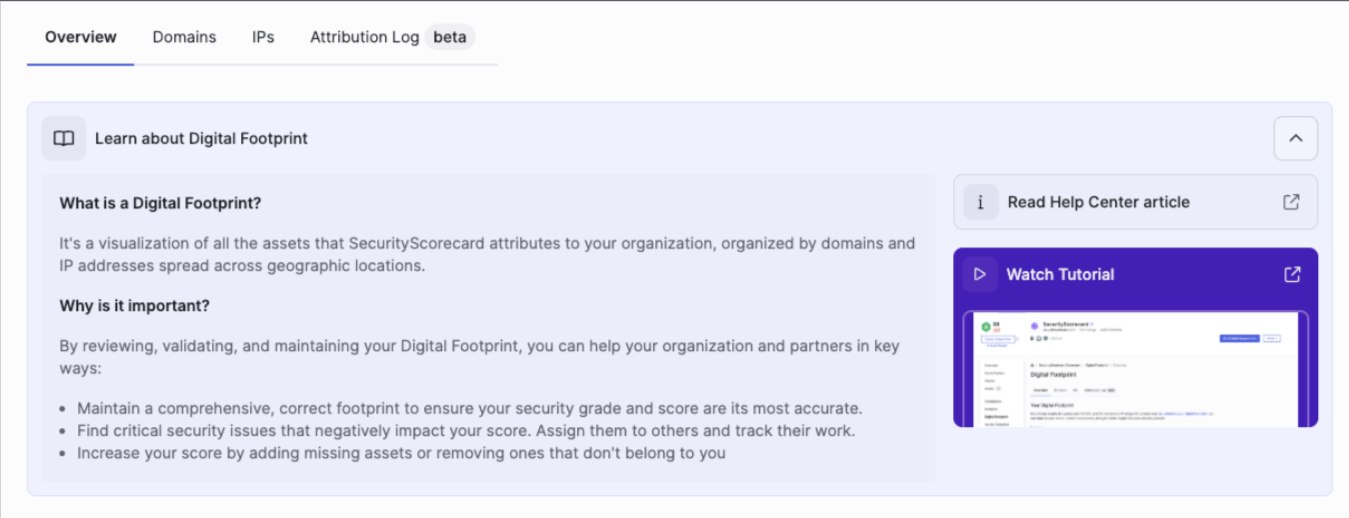Click the What is a Digital Footprint heading
1349x518 pixels.
coord(160,203)
